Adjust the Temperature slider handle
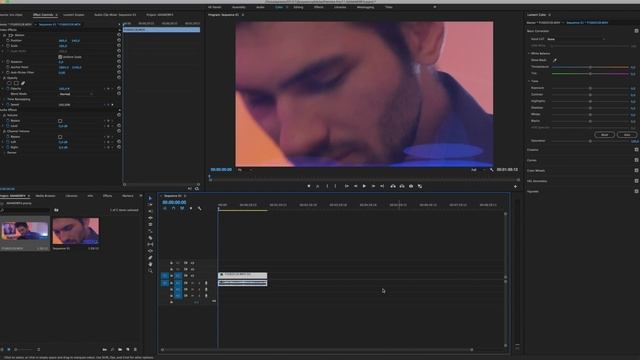Screen dimensions: 640x360 [590, 67]
